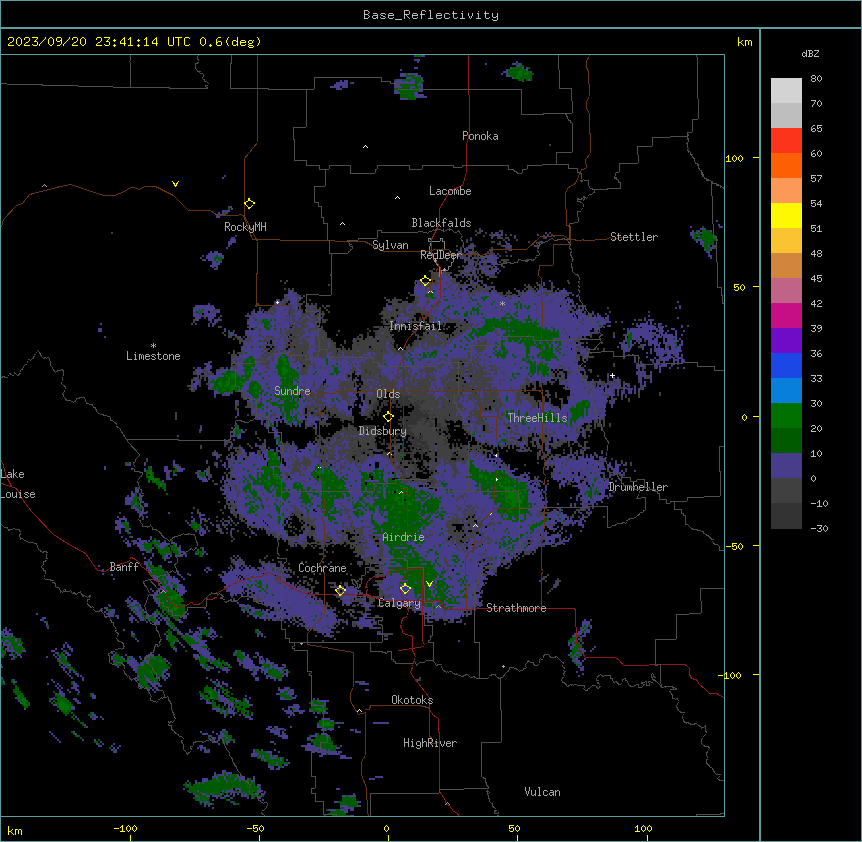Image resolution: width=862 pixels, height=842 pixels.
Task: Click the red 65 dBZ legend swatch
Action: 786,141
